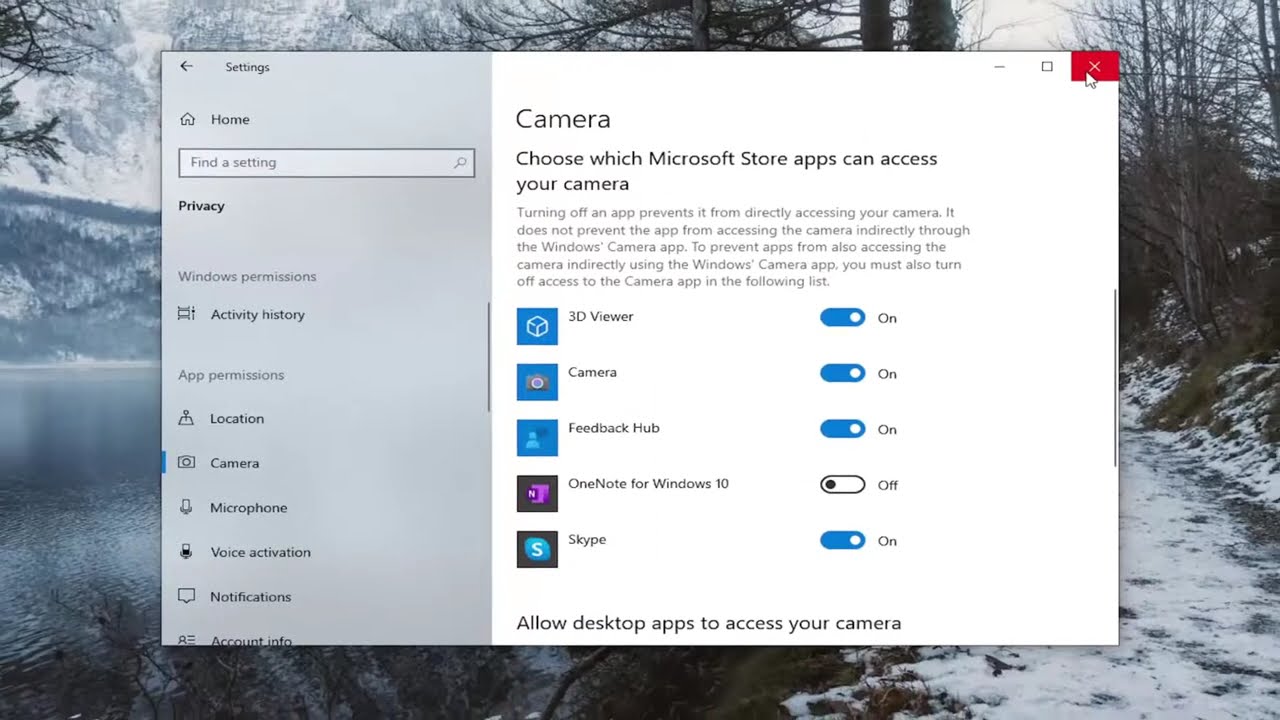This screenshot has height=720, width=1280.
Task: Enable OneNote for Windows 10 camera toggle
Action: 842,485
